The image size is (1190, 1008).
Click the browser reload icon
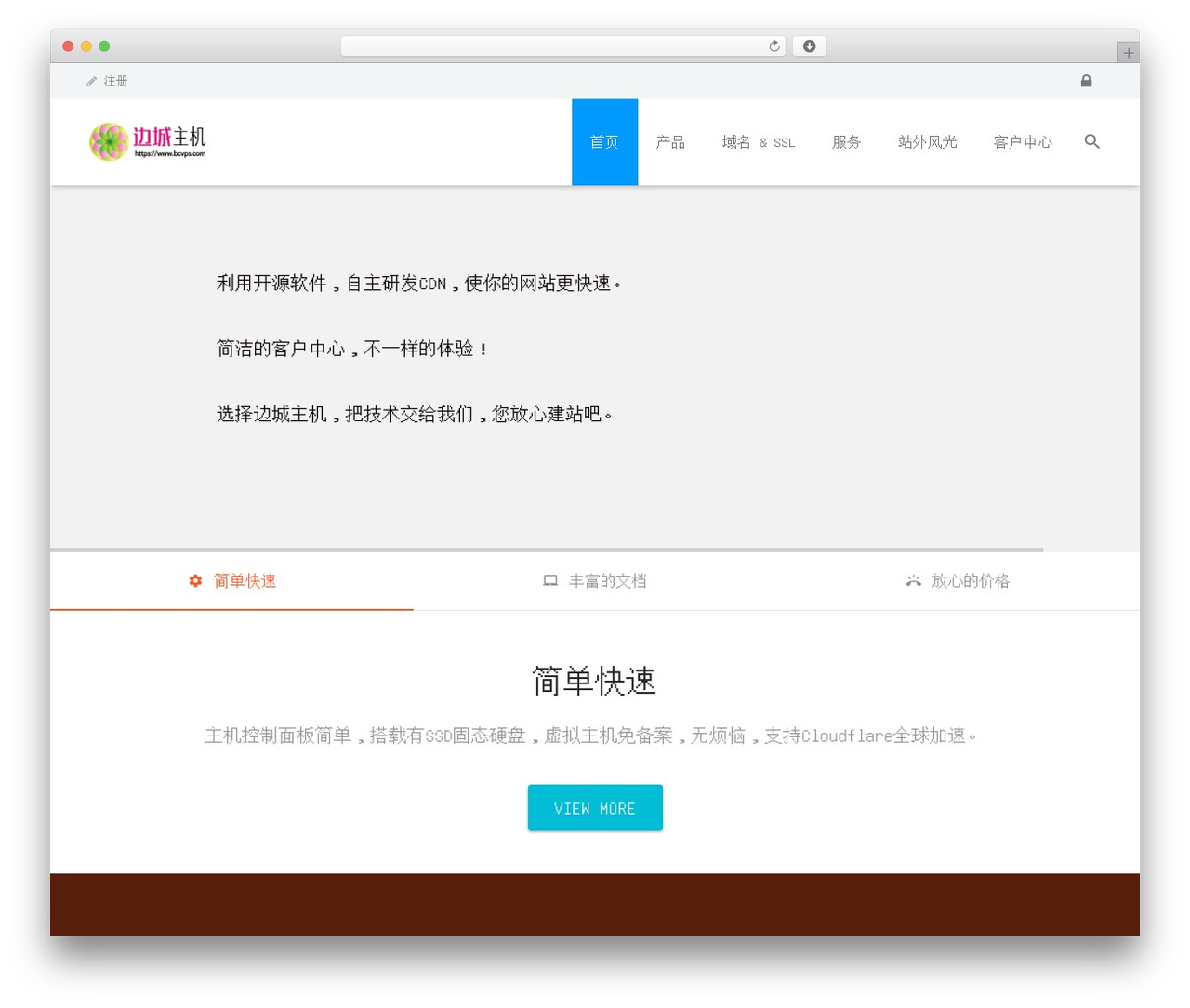pos(773,46)
